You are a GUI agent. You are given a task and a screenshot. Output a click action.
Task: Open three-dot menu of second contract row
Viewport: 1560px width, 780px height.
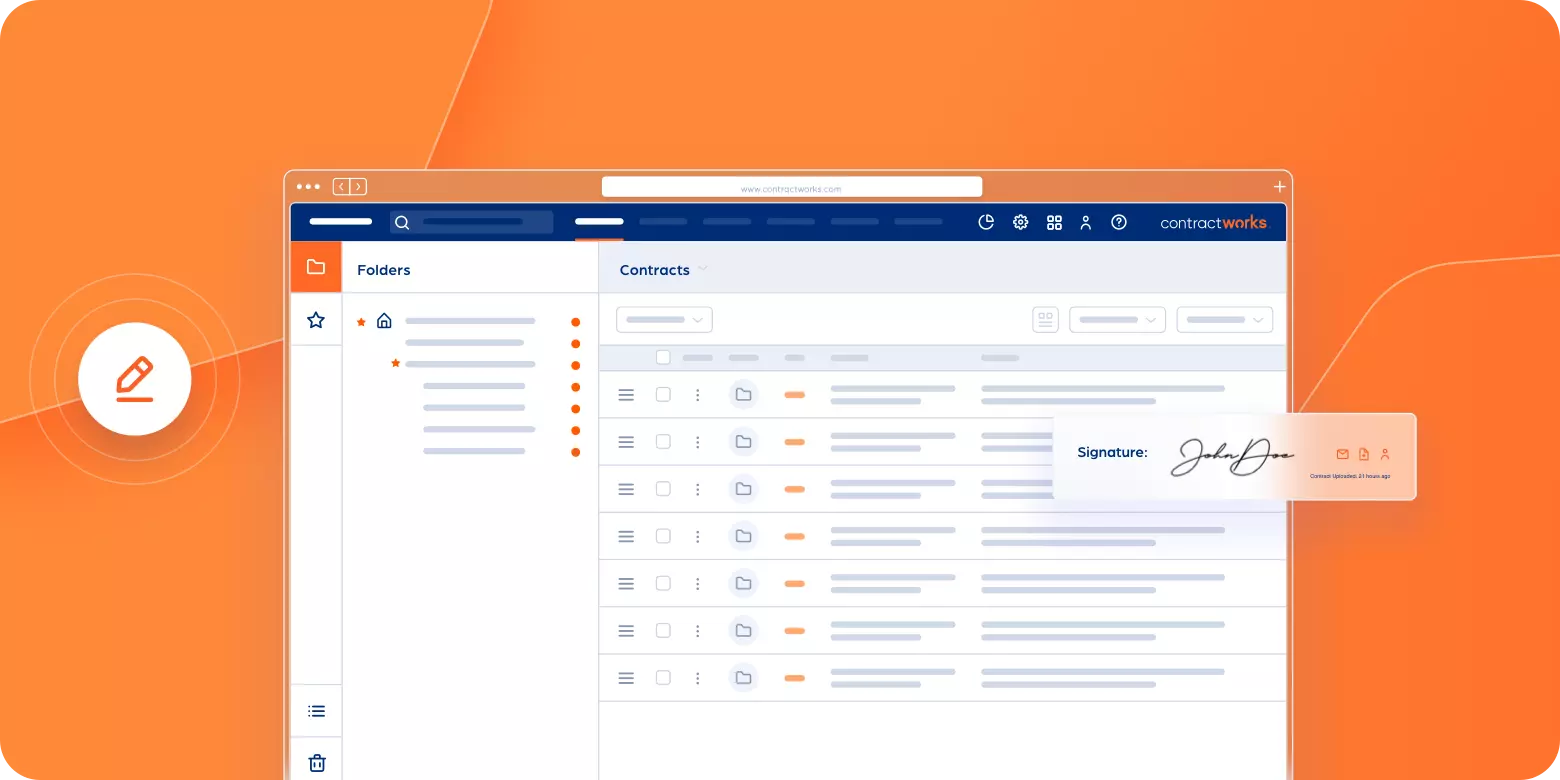(x=697, y=442)
